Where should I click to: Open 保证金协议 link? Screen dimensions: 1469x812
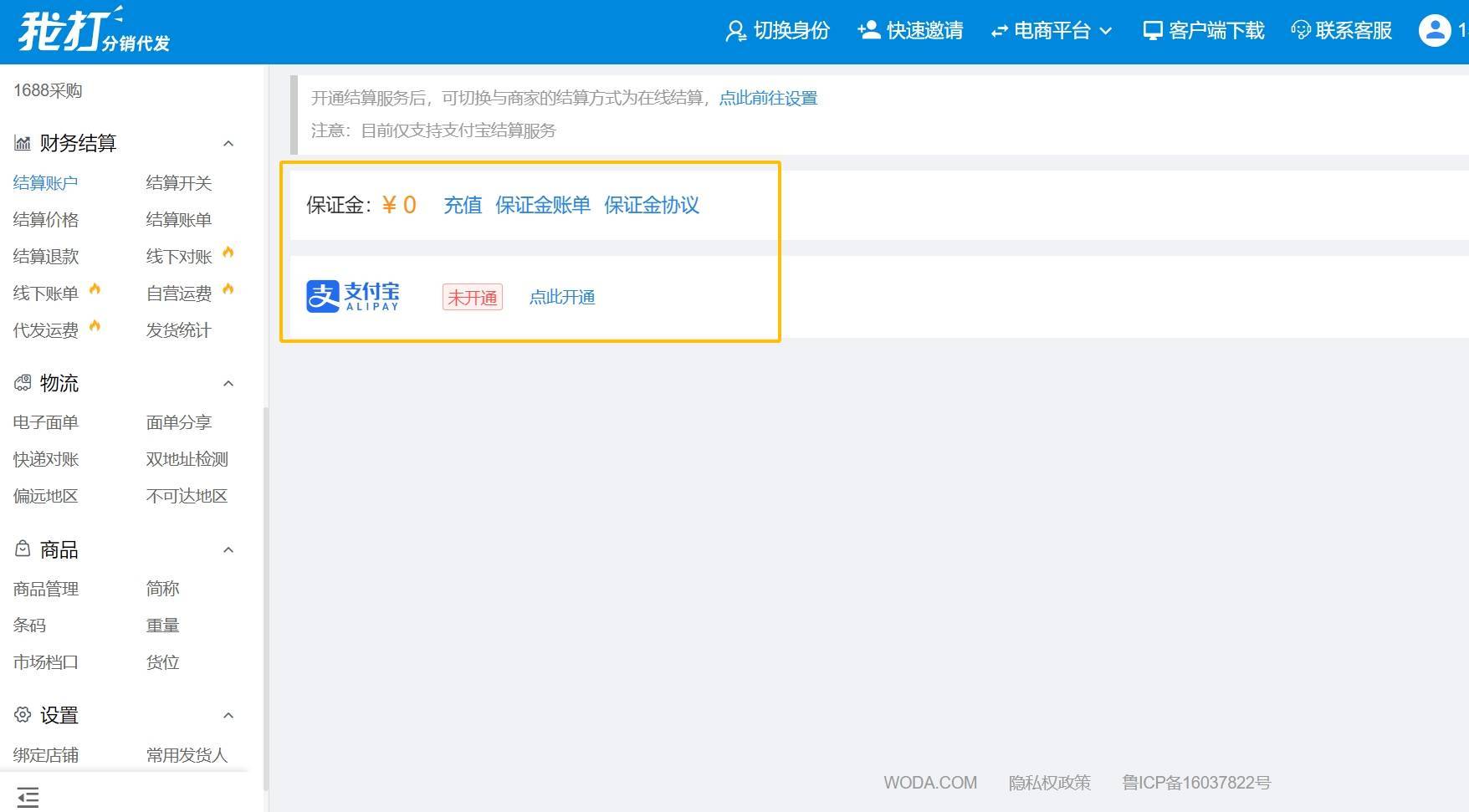(x=652, y=205)
